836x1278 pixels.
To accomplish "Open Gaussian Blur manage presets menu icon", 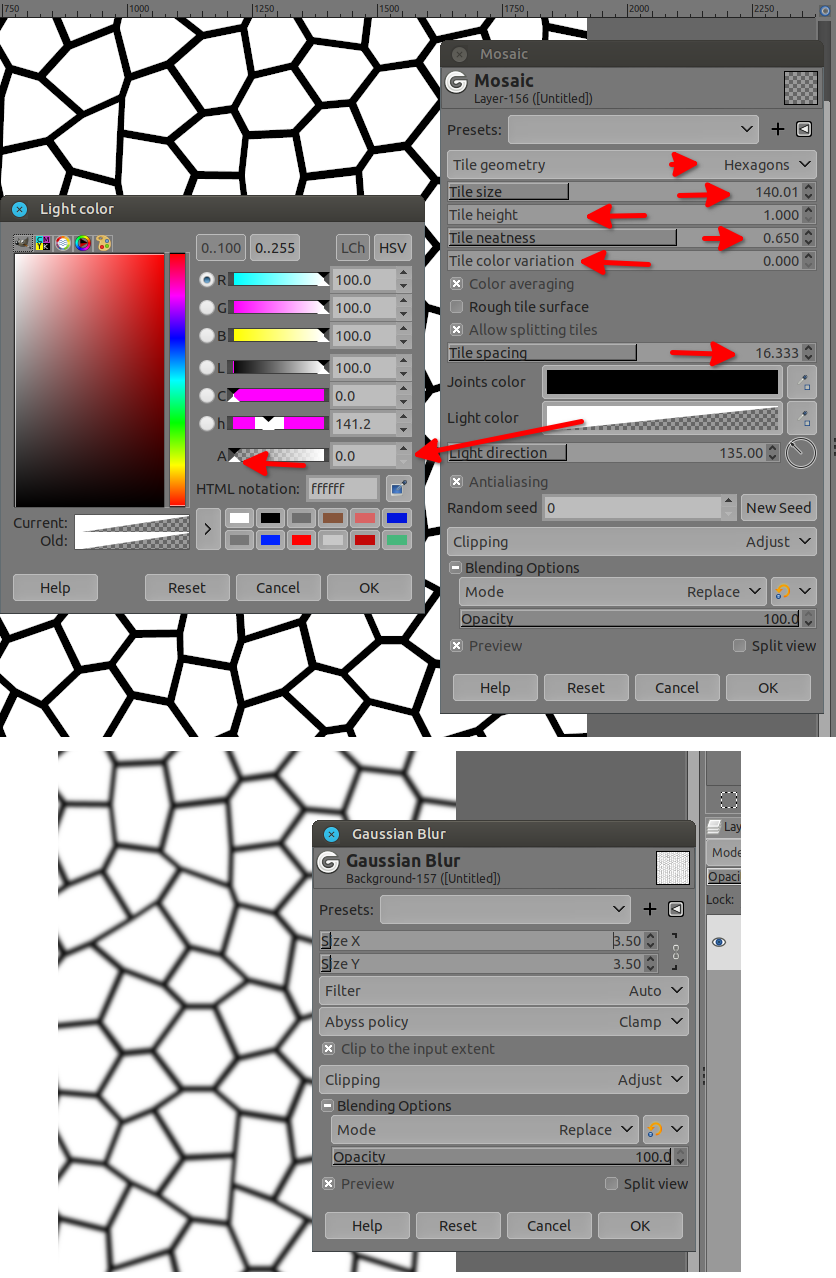I will click(x=675, y=909).
